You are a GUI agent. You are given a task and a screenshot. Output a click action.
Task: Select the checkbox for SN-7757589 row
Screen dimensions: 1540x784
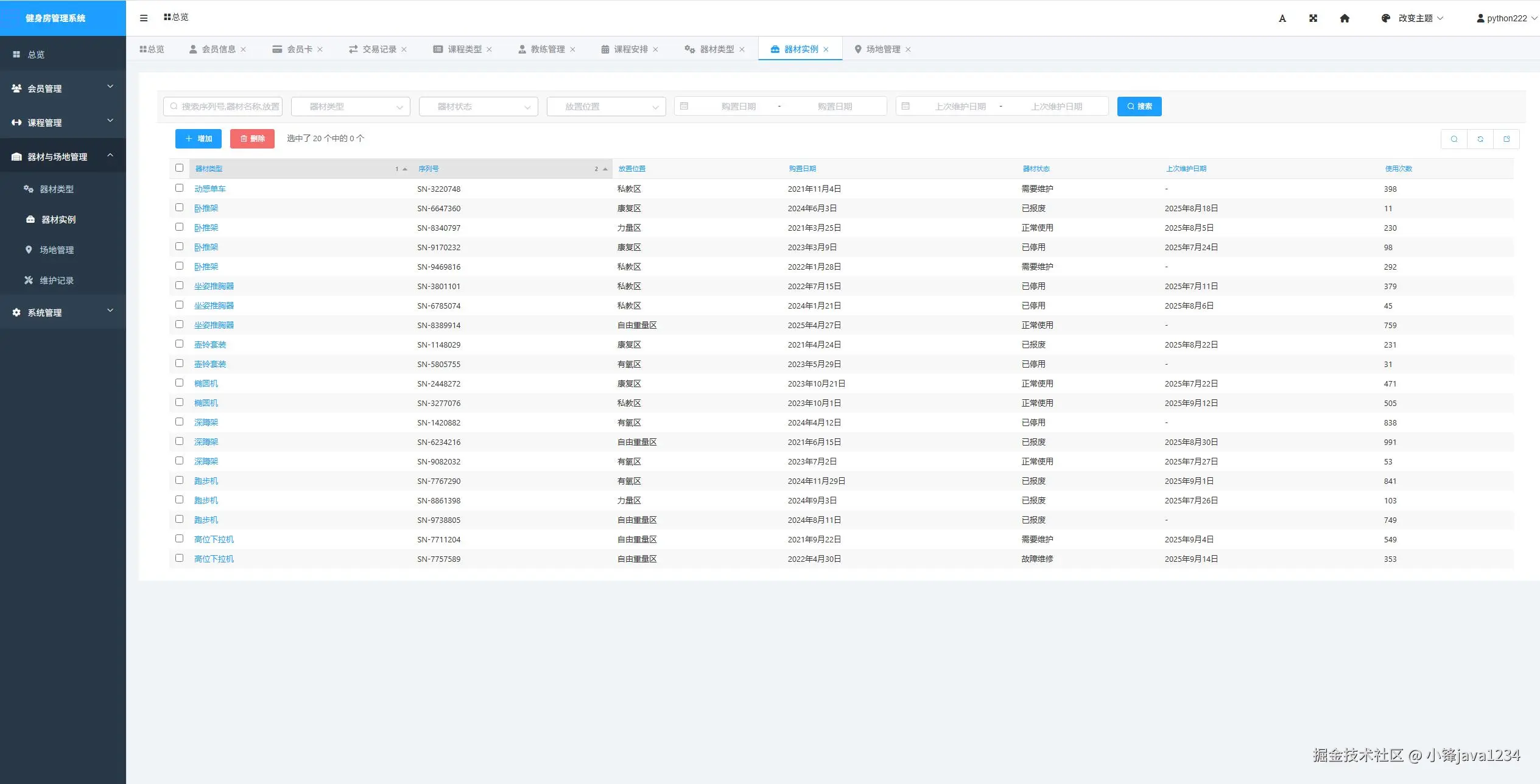179,558
